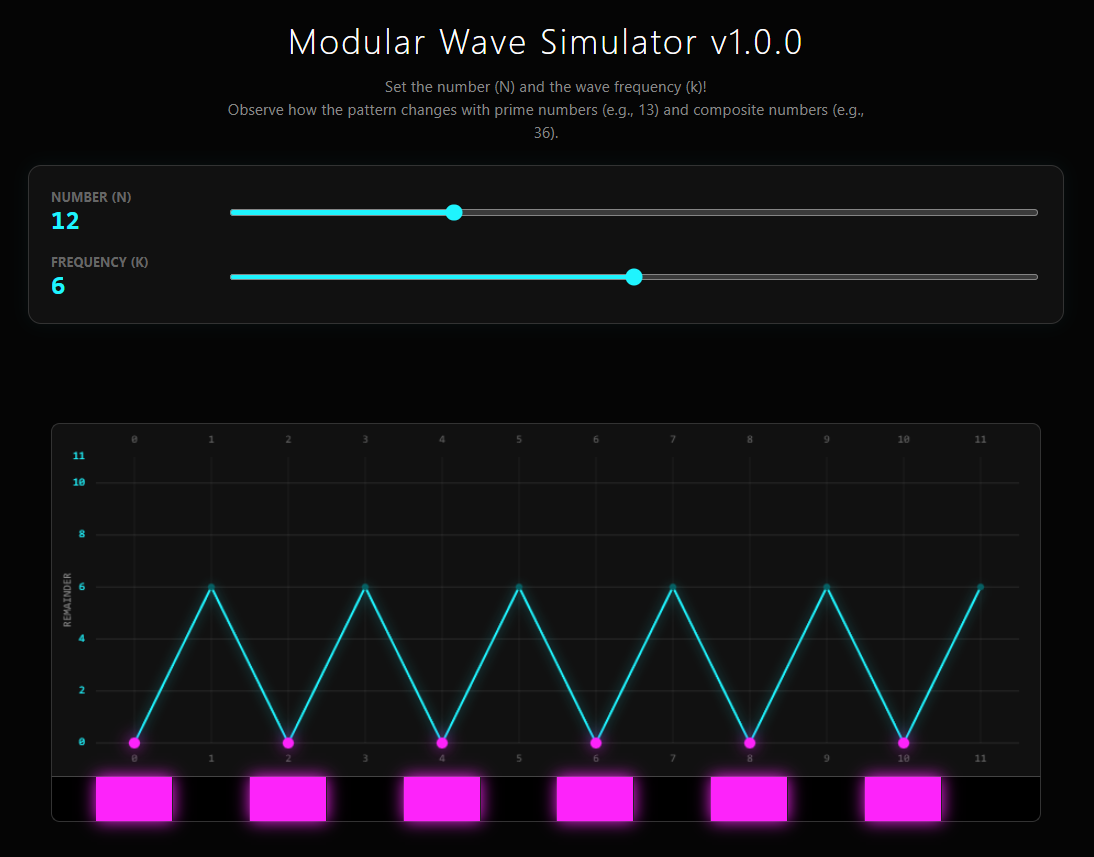Click the third magenta block in bottom strip

[x=442, y=799]
